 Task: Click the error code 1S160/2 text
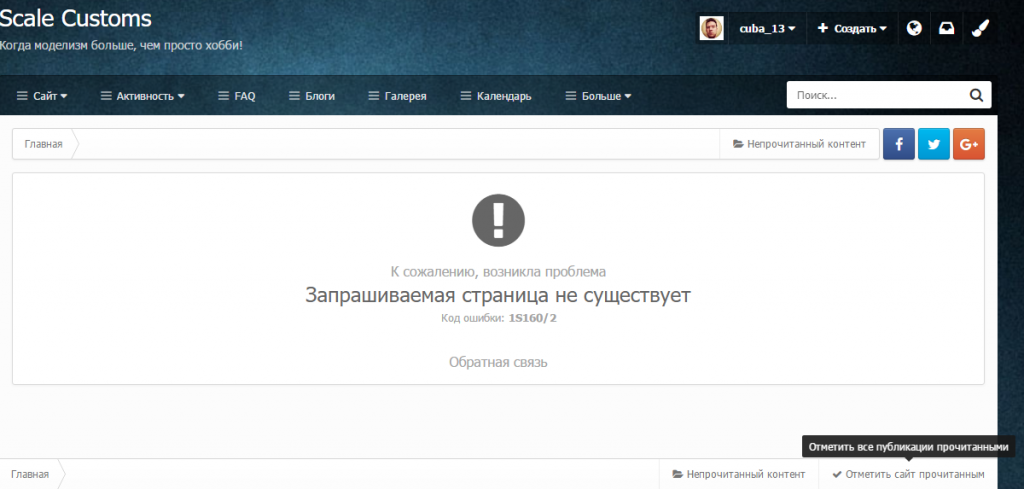click(532, 319)
